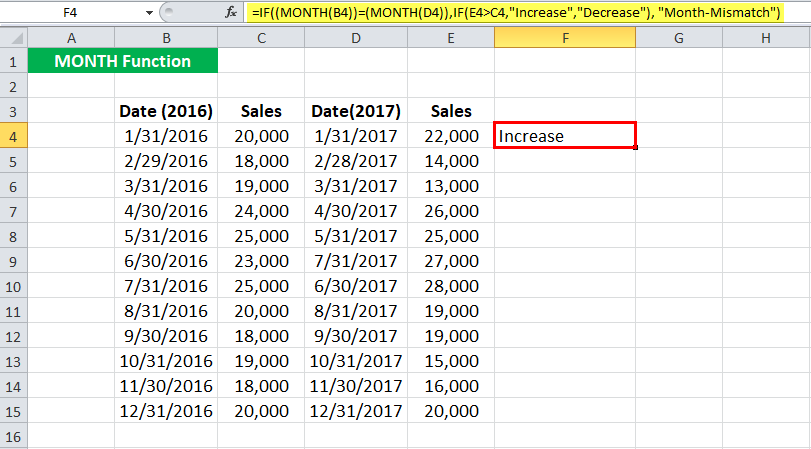Select row 1 header

point(13,61)
